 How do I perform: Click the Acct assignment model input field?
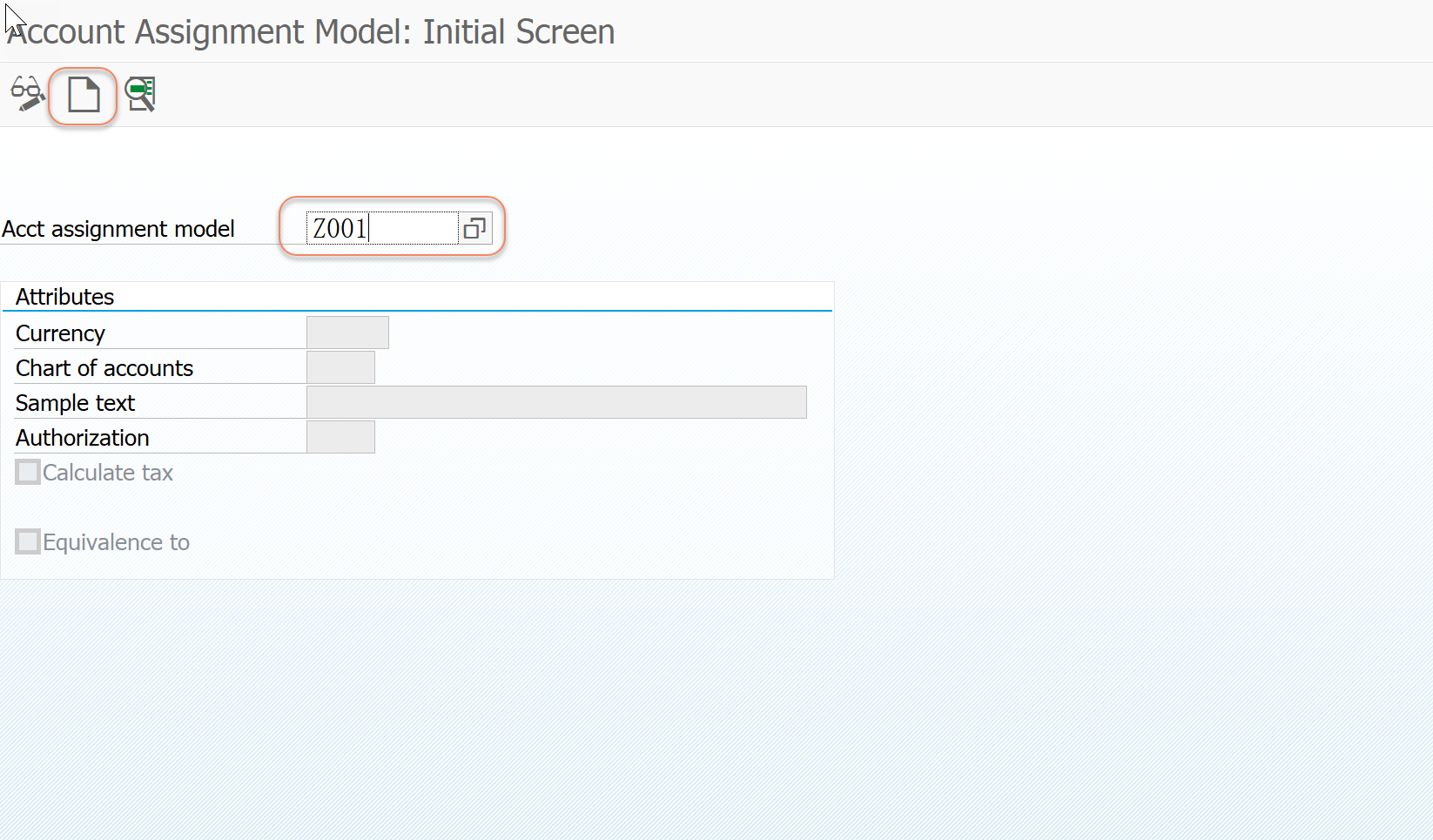coord(382,228)
